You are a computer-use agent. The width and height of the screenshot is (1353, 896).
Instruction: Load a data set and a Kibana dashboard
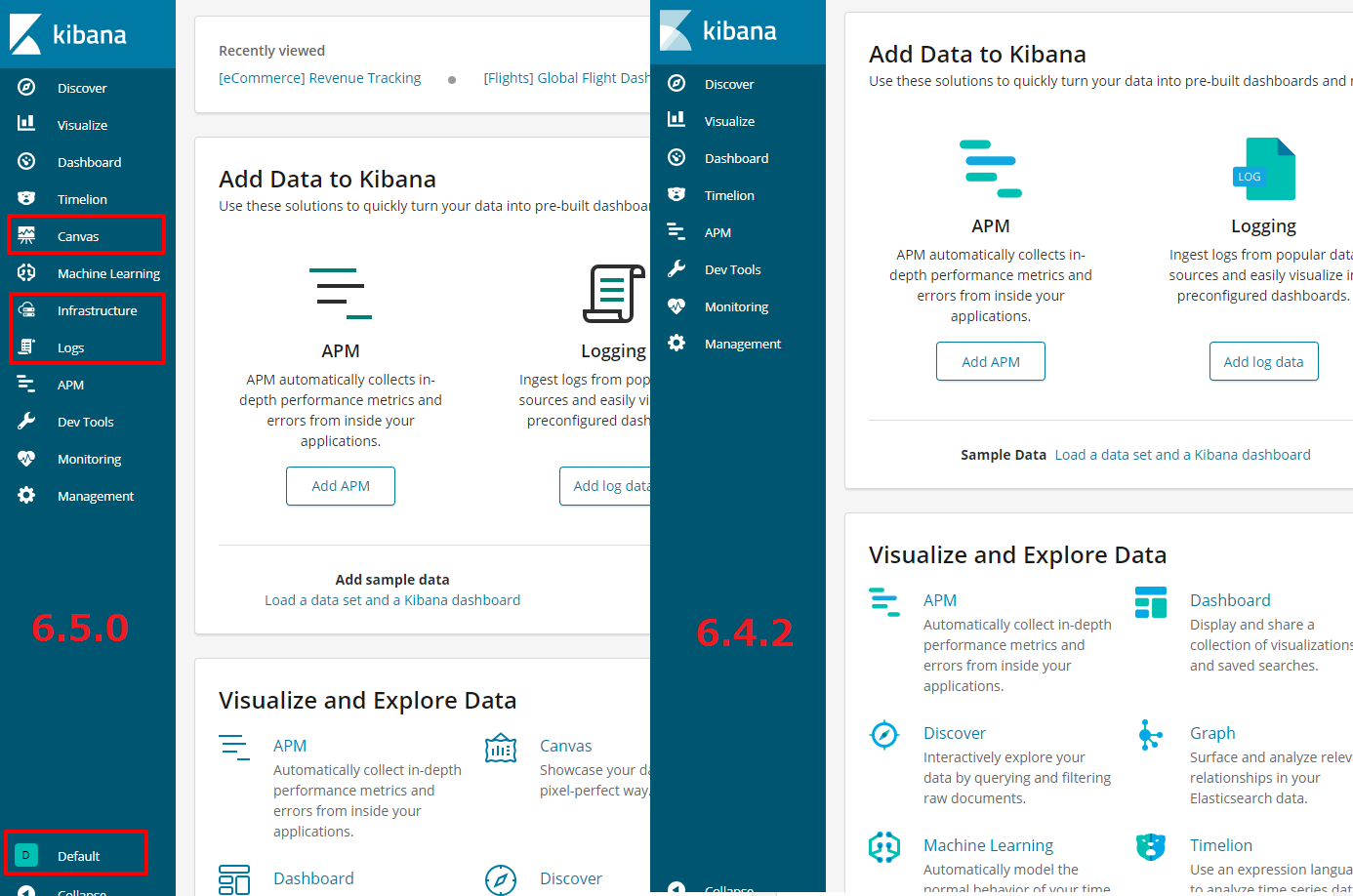(392, 600)
